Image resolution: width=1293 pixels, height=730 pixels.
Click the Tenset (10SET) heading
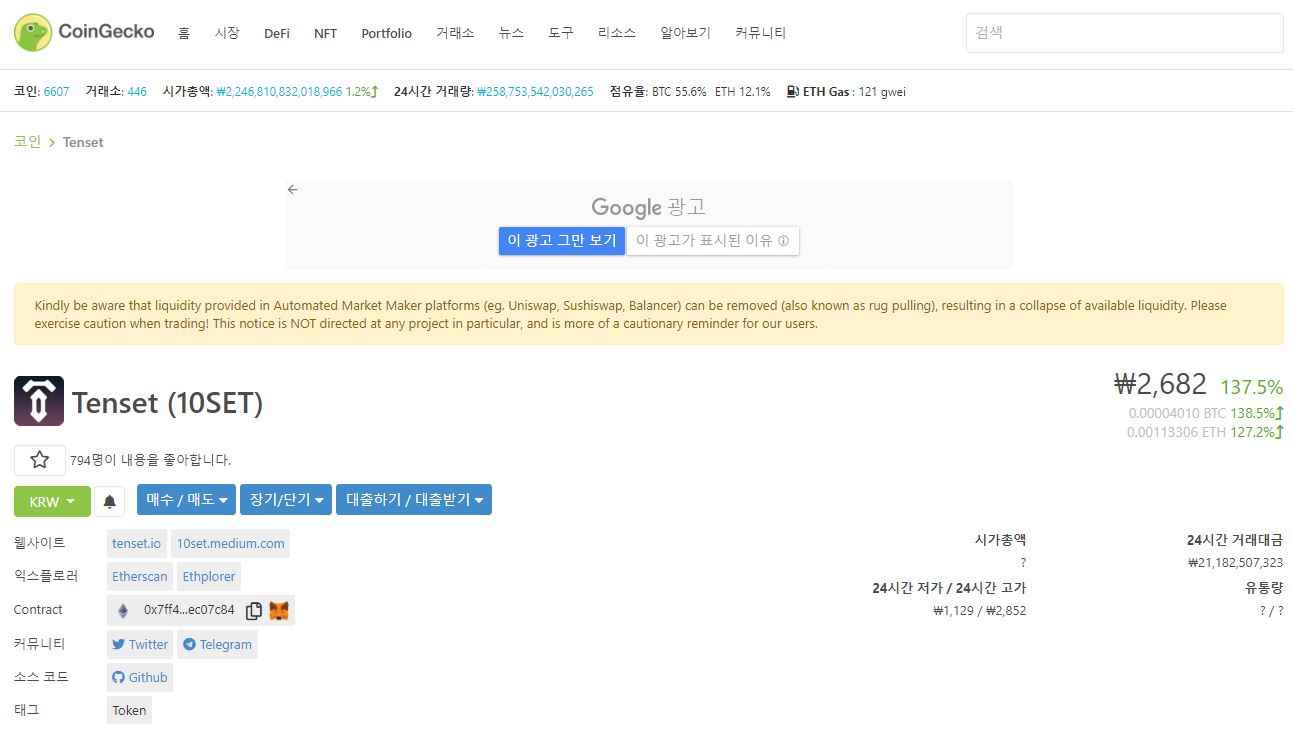[x=167, y=402]
